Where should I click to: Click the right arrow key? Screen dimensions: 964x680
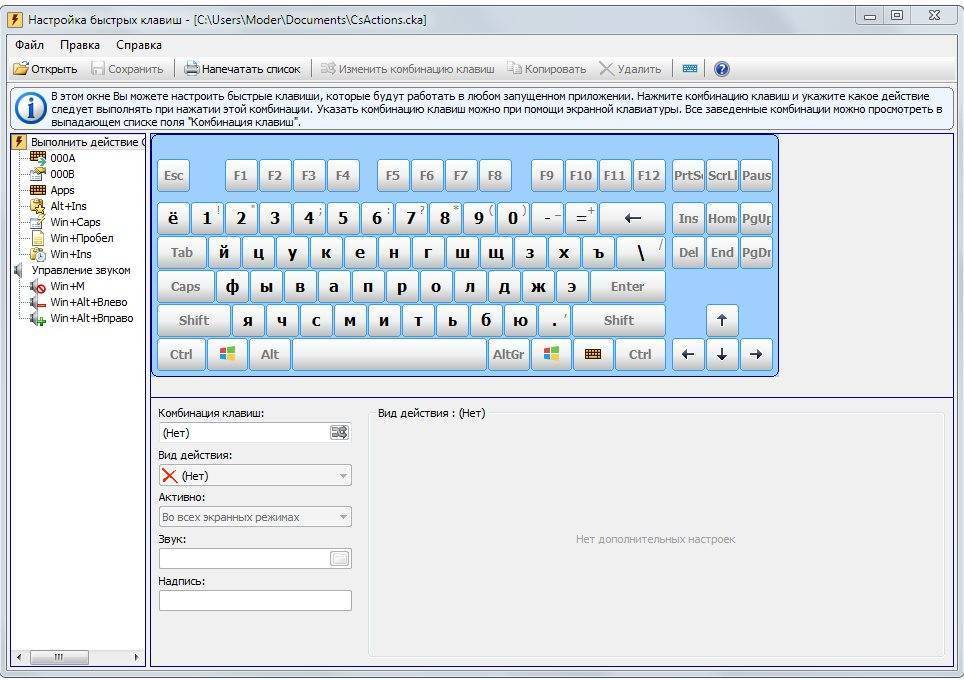click(x=756, y=355)
